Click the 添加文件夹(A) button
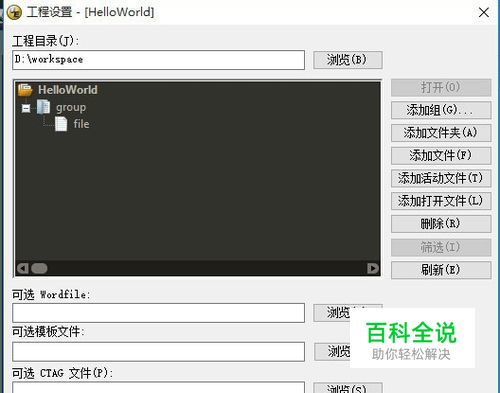This screenshot has height=393, width=500. [x=441, y=133]
